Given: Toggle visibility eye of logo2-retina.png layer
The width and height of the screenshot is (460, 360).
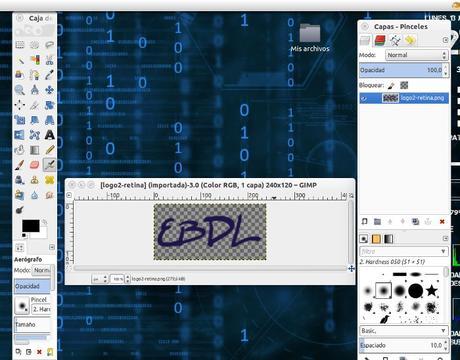Looking at the screenshot, I should tap(364, 98).
